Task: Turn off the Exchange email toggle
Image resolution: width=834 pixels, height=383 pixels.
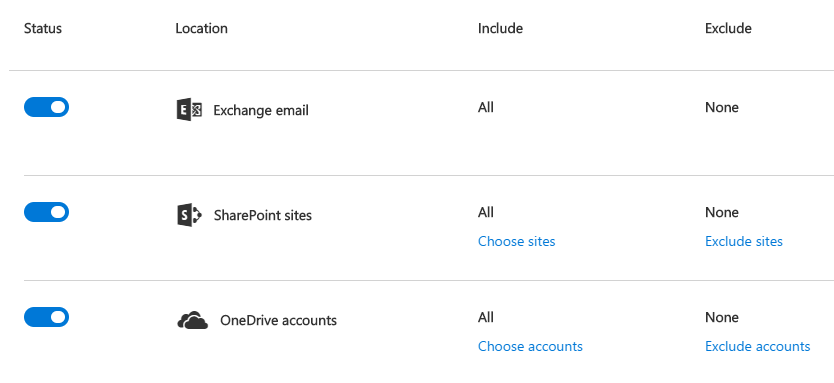Action: [46, 107]
